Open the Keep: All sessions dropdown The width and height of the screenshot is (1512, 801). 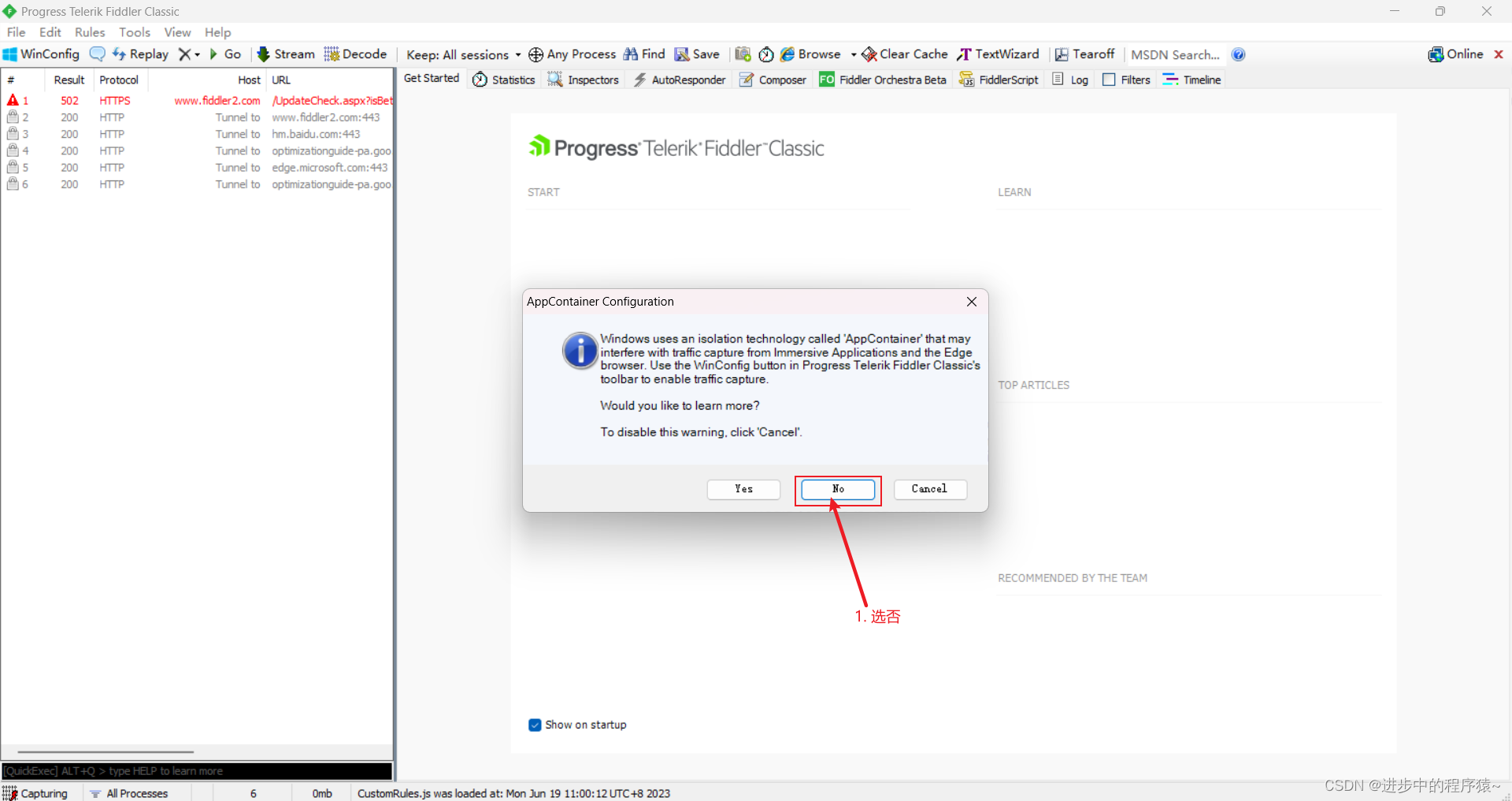point(463,54)
